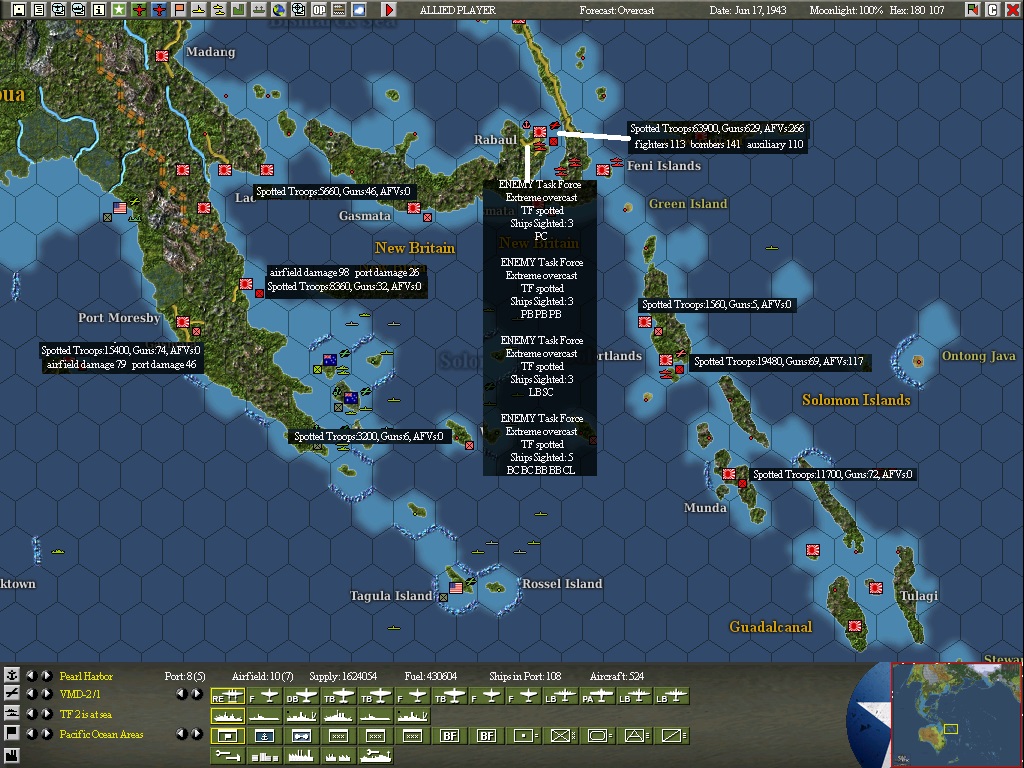Go to previous task force before TF 2
This screenshot has height=768, width=1024.
pos(32,714)
